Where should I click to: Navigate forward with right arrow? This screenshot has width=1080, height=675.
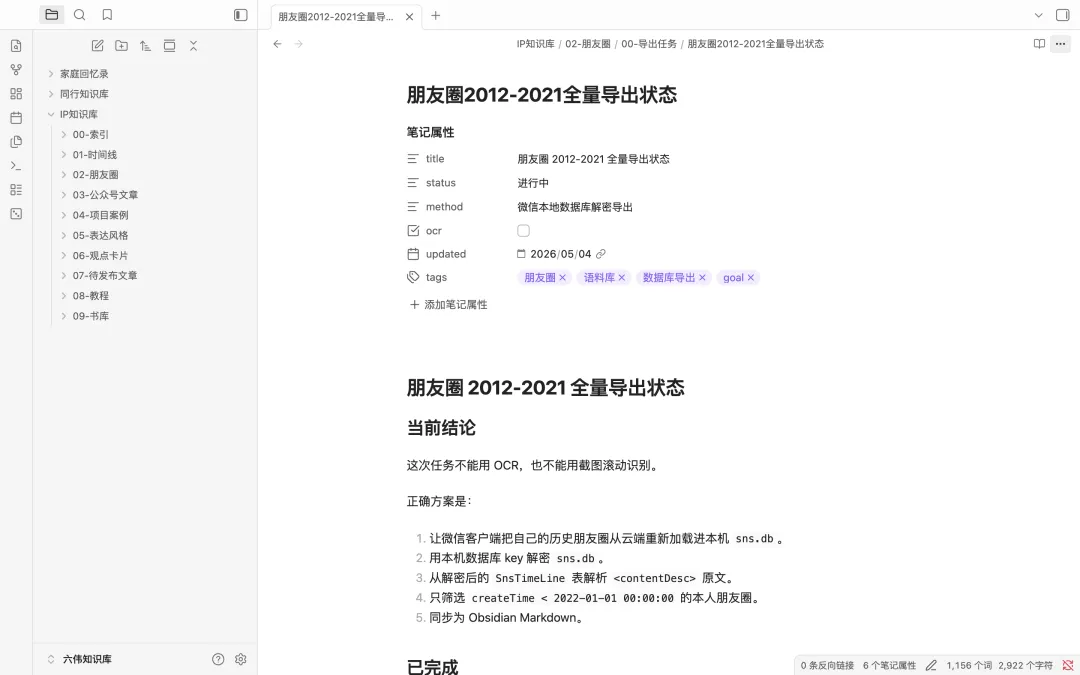298,43
